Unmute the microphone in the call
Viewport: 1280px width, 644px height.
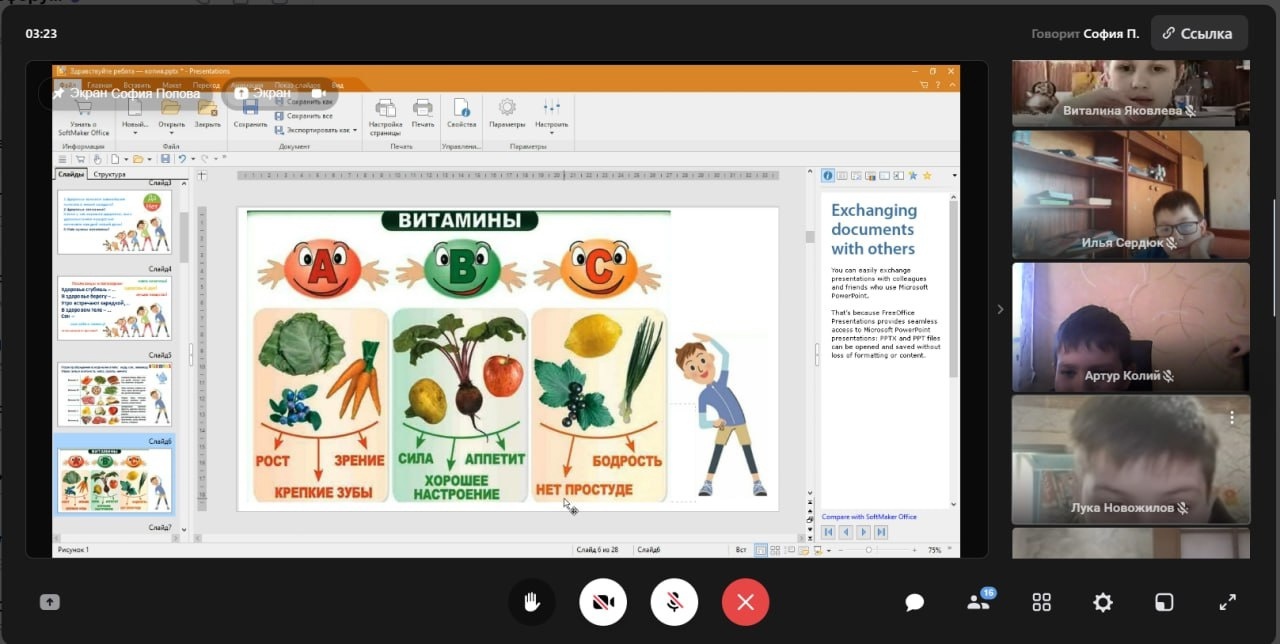(675, 602)
